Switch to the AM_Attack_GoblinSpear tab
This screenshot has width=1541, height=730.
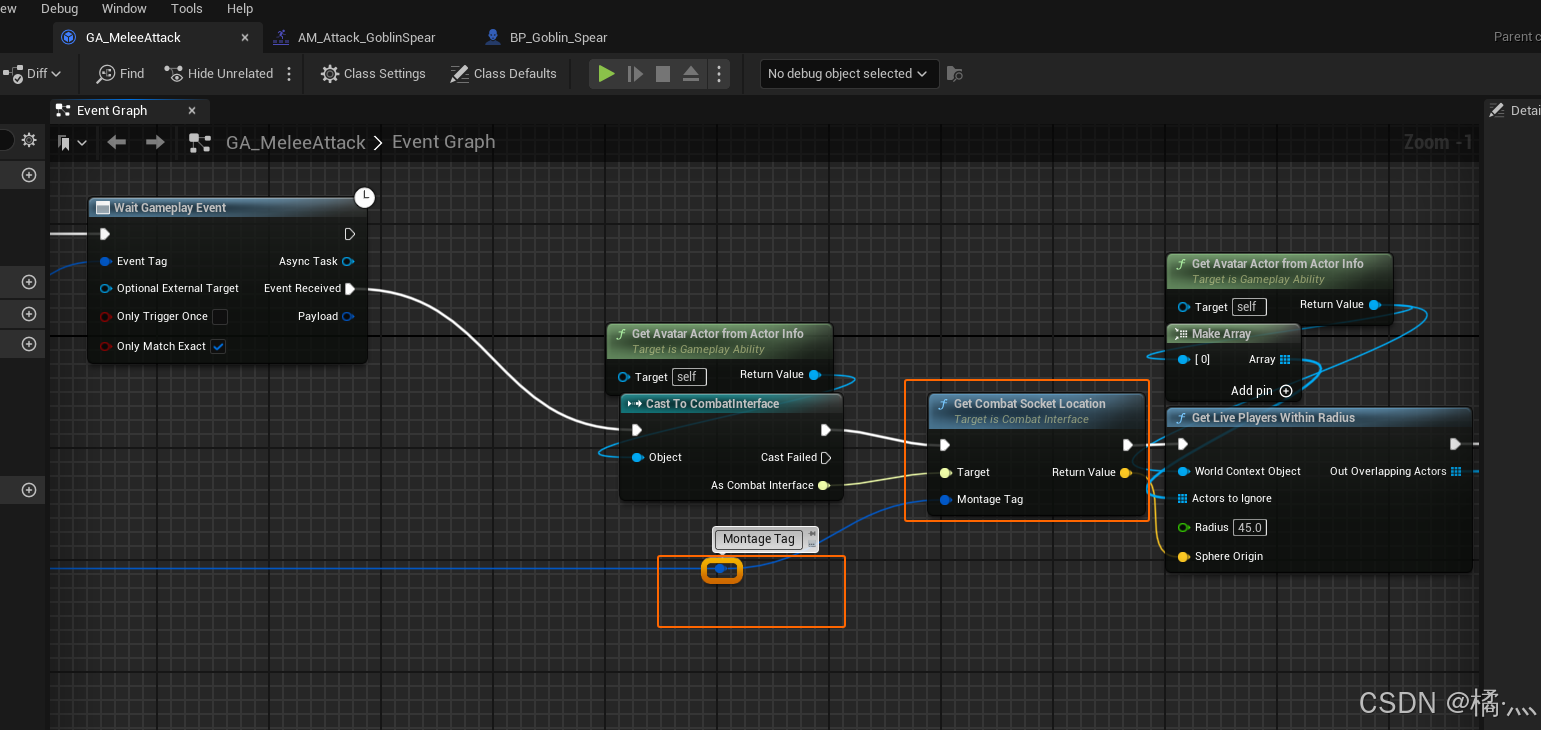[366, 37]
